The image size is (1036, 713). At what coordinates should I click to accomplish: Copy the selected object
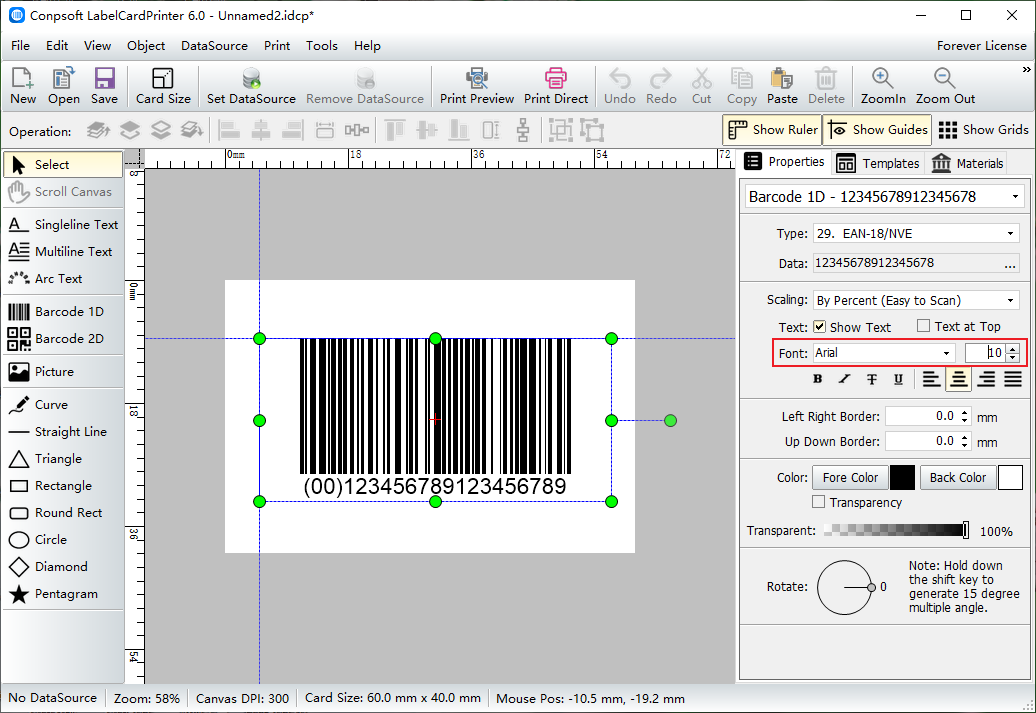tap(741, 86)
